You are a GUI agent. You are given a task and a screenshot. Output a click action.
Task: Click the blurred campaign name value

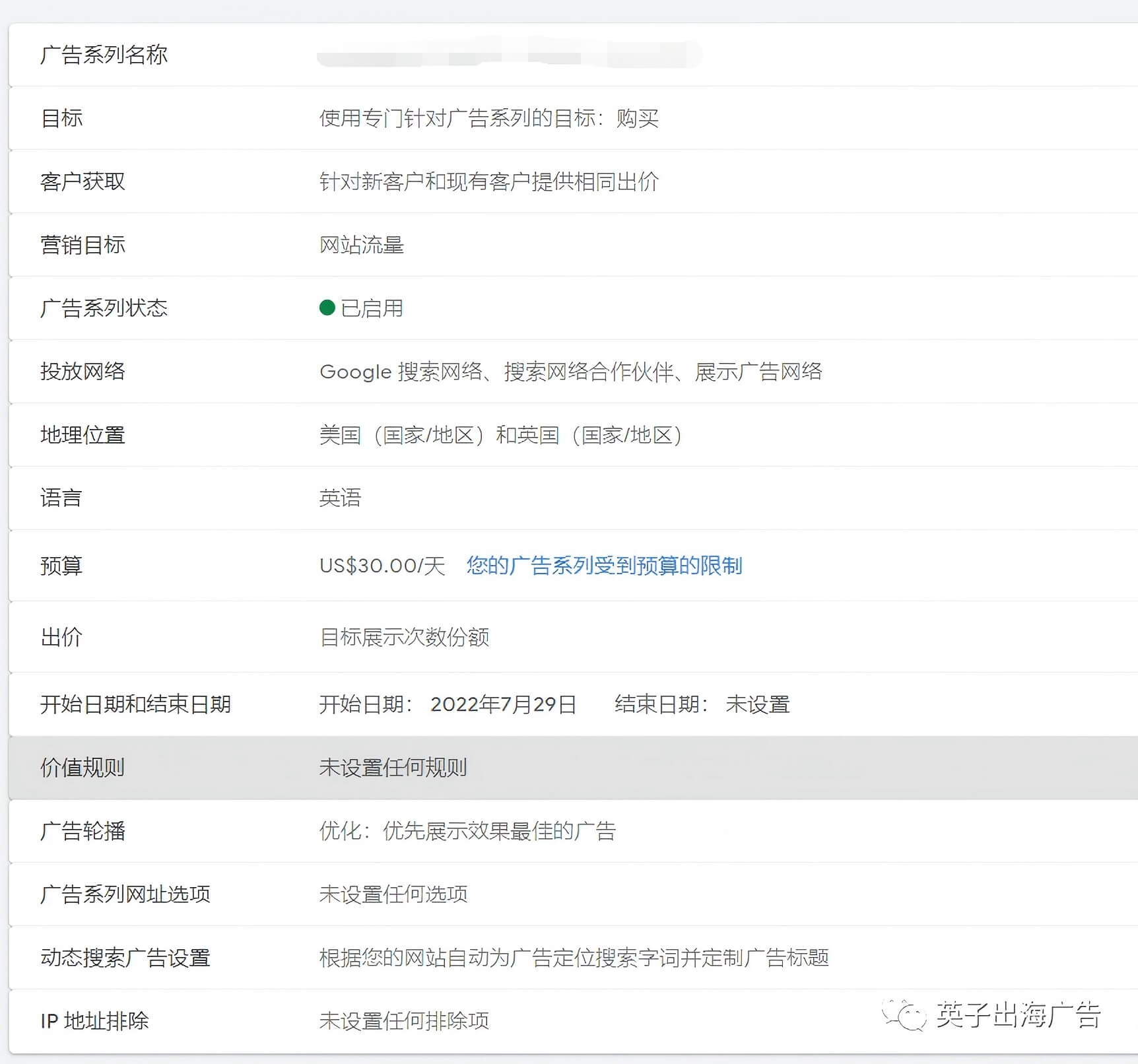pos(508,54)
